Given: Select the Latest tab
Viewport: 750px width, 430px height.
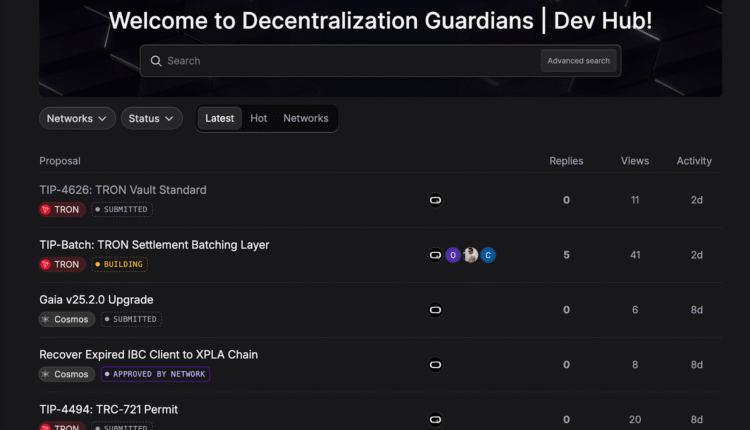Looking at the screenshot, I should (x=220, y=118).
